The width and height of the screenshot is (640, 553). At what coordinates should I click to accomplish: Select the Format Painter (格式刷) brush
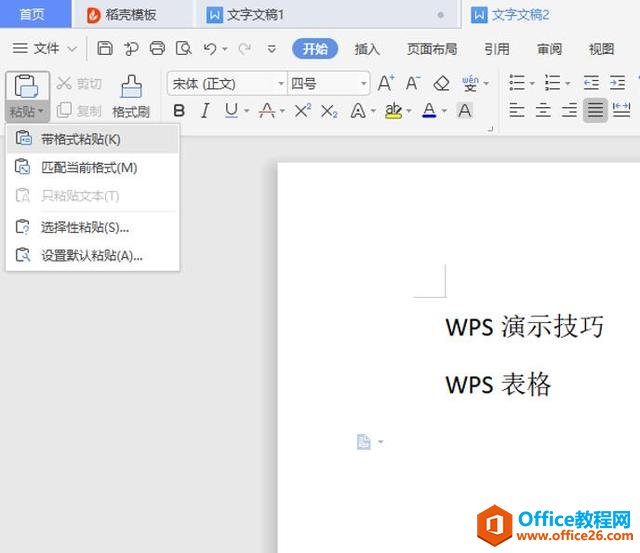coord(131,96)
